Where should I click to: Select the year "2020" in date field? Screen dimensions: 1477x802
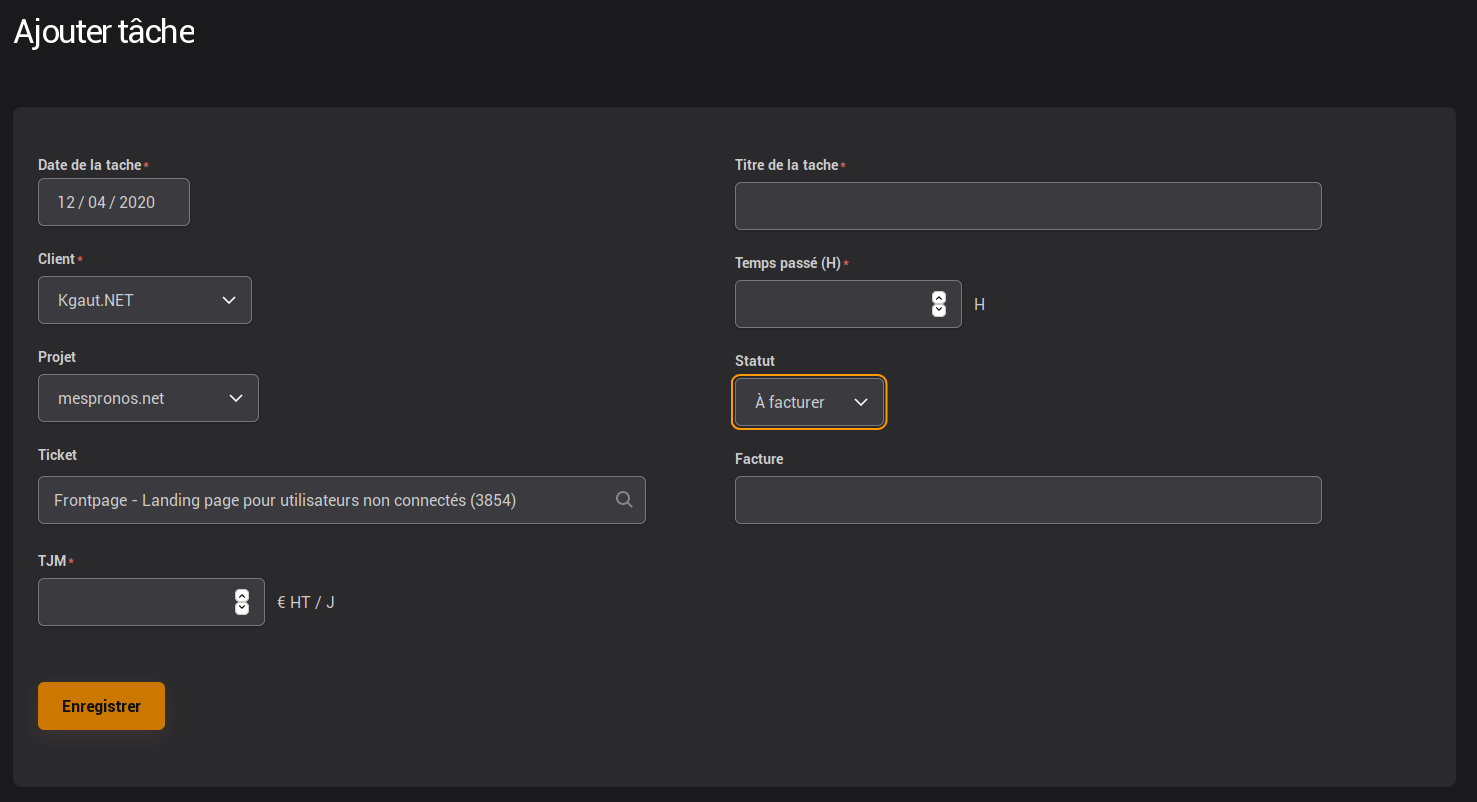click(x=137, y=202)
